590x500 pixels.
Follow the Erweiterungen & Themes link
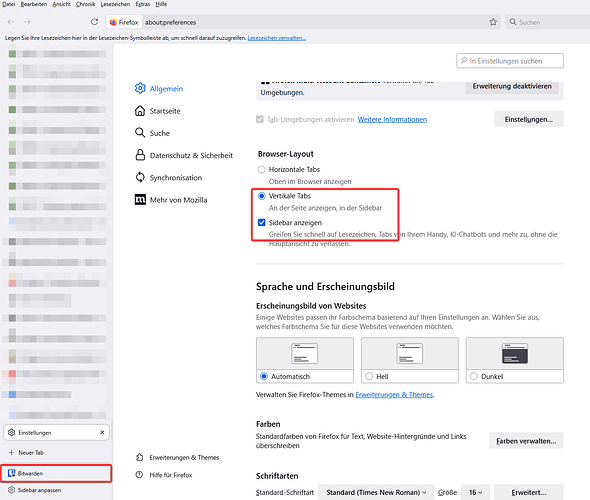(x=394, y=395)
